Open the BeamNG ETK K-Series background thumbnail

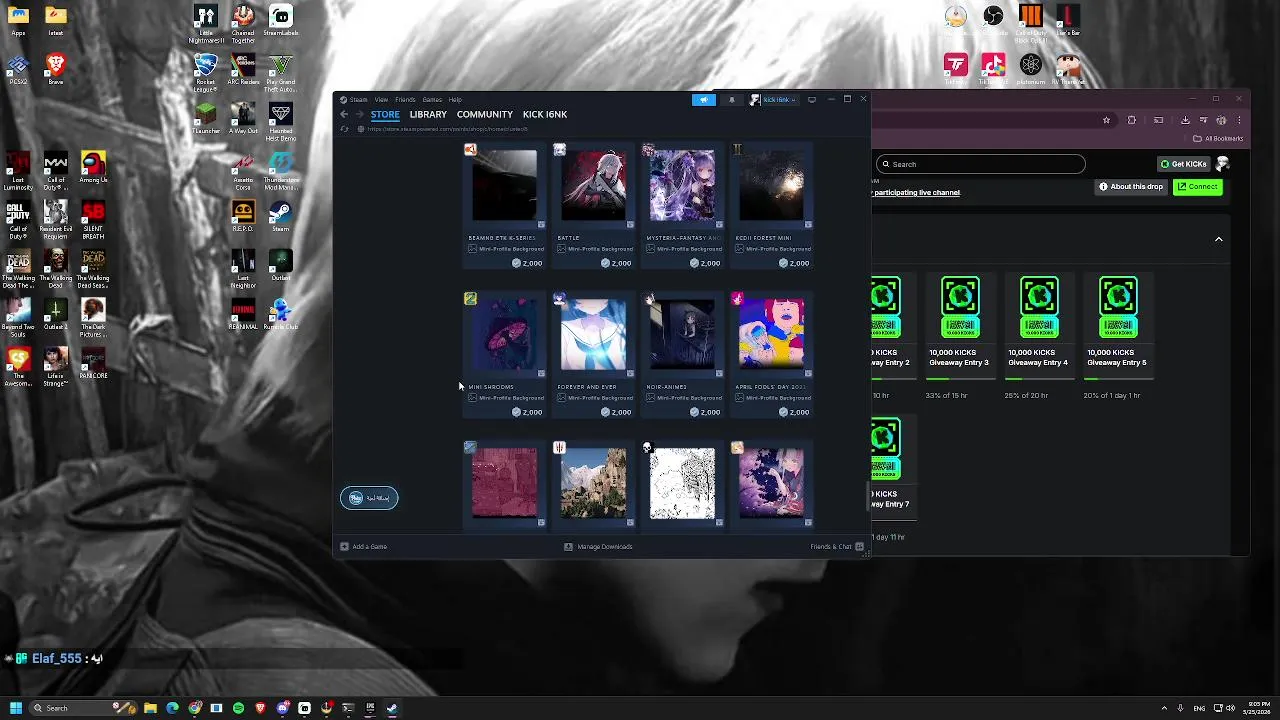coord(504,185)
